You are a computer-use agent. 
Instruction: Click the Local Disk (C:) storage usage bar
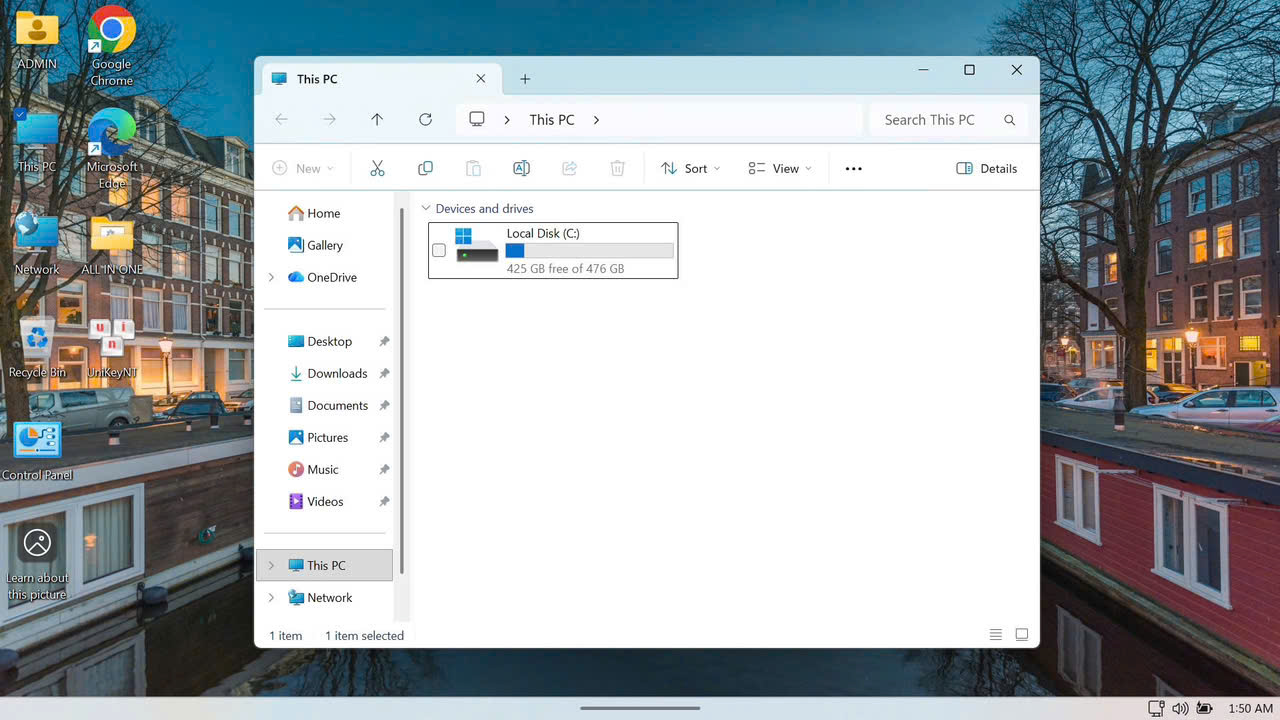[x=589, y=251]
